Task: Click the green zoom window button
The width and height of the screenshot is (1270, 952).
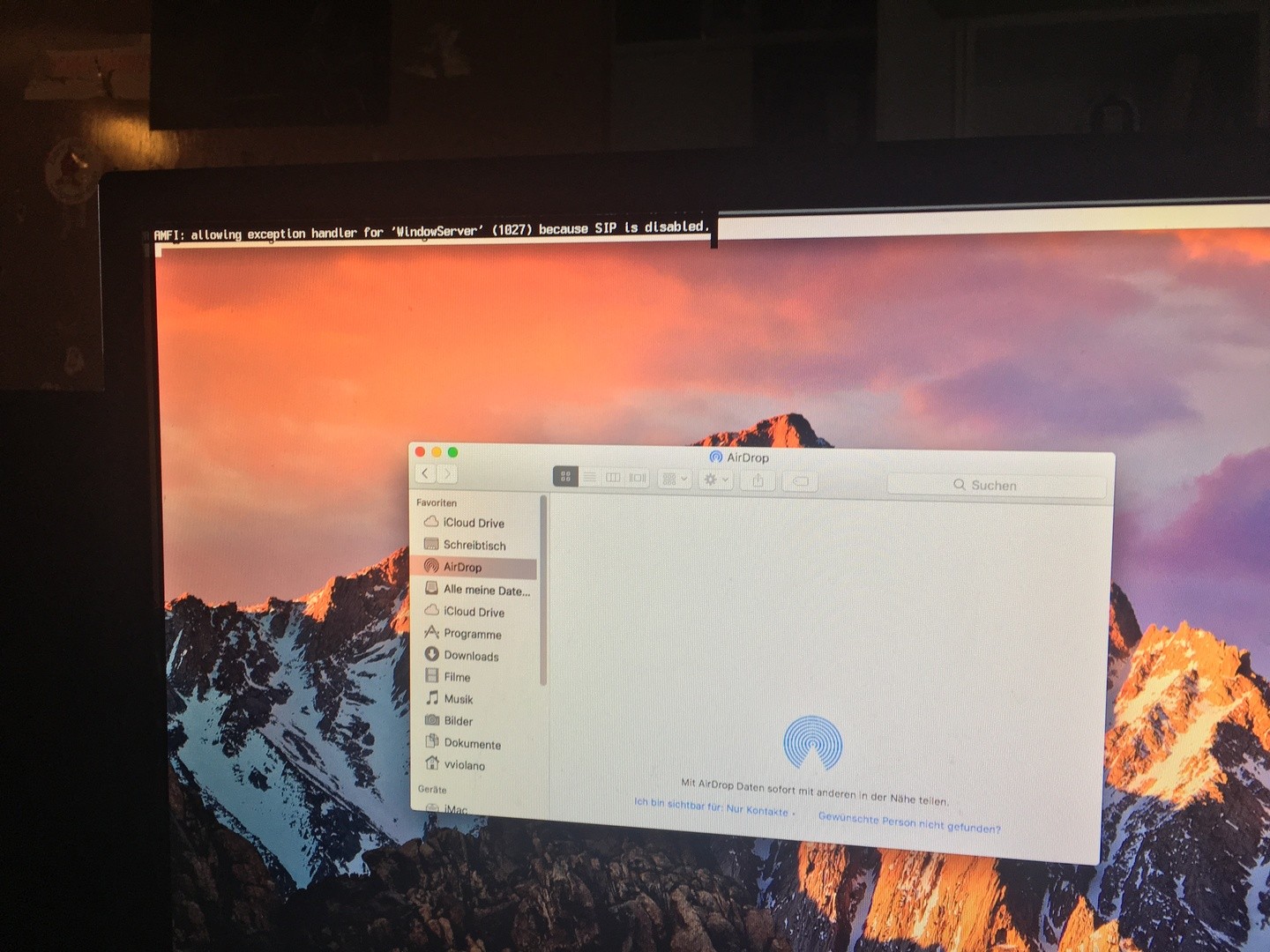Action: pyautogui.click(x=452, y=452)
